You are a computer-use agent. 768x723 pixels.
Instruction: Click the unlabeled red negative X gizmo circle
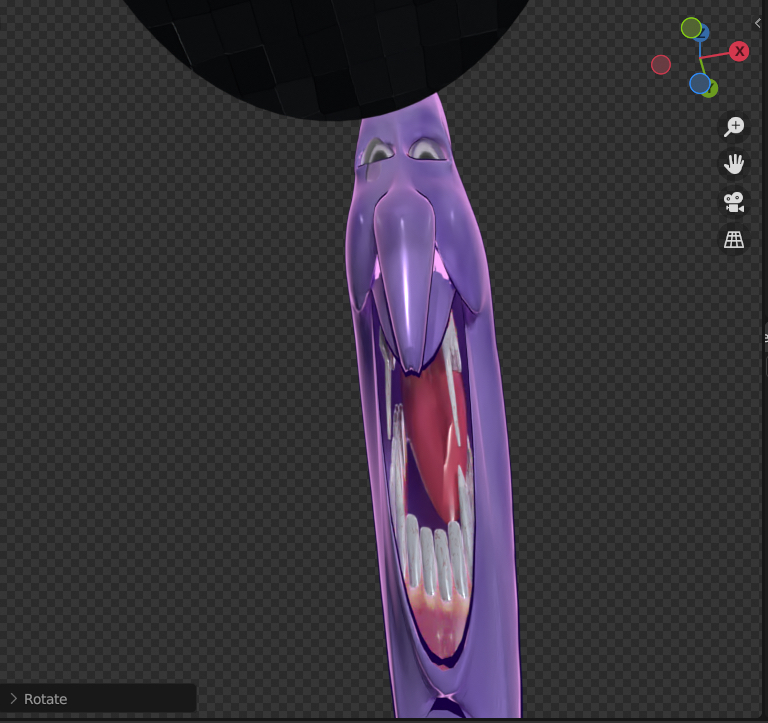661,65
